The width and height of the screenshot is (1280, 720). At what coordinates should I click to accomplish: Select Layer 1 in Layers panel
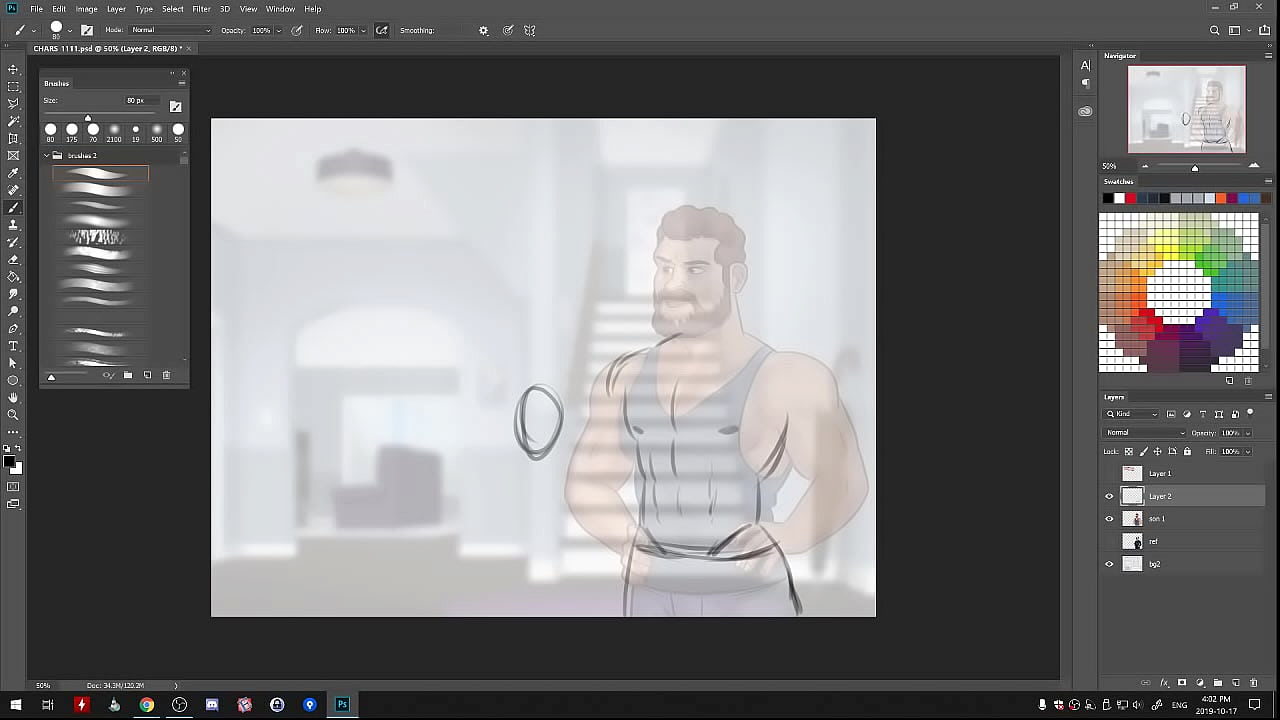click(x=1160, y=473)
